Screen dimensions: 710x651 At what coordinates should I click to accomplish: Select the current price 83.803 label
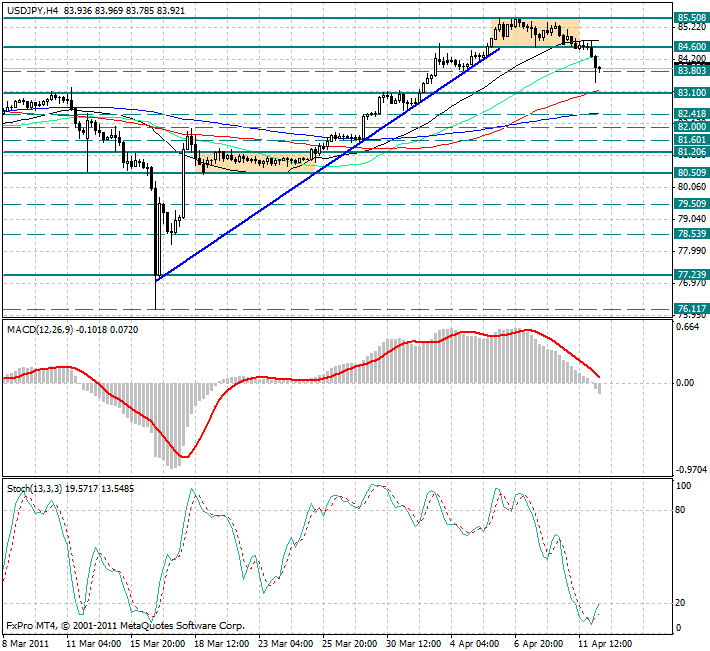point(691,71)
